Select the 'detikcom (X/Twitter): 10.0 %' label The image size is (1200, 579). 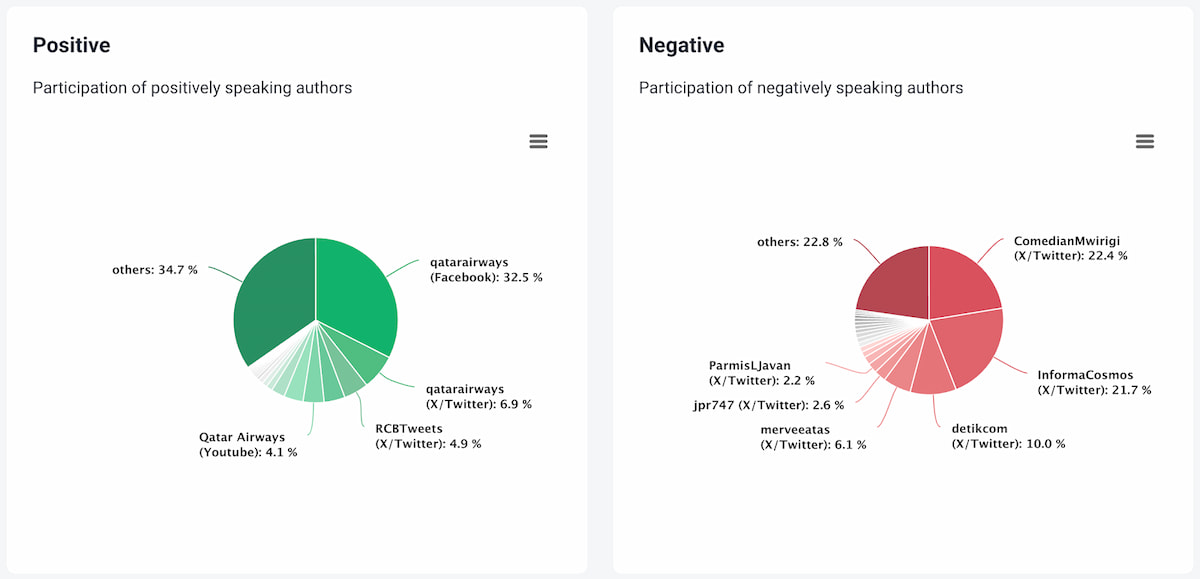tap(1008, 436)
